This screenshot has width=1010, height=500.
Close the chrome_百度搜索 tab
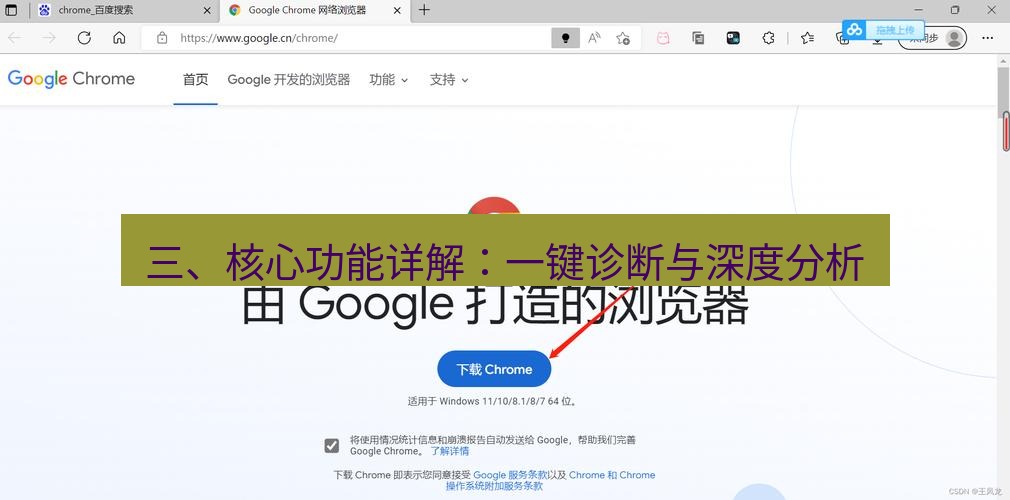207,10
